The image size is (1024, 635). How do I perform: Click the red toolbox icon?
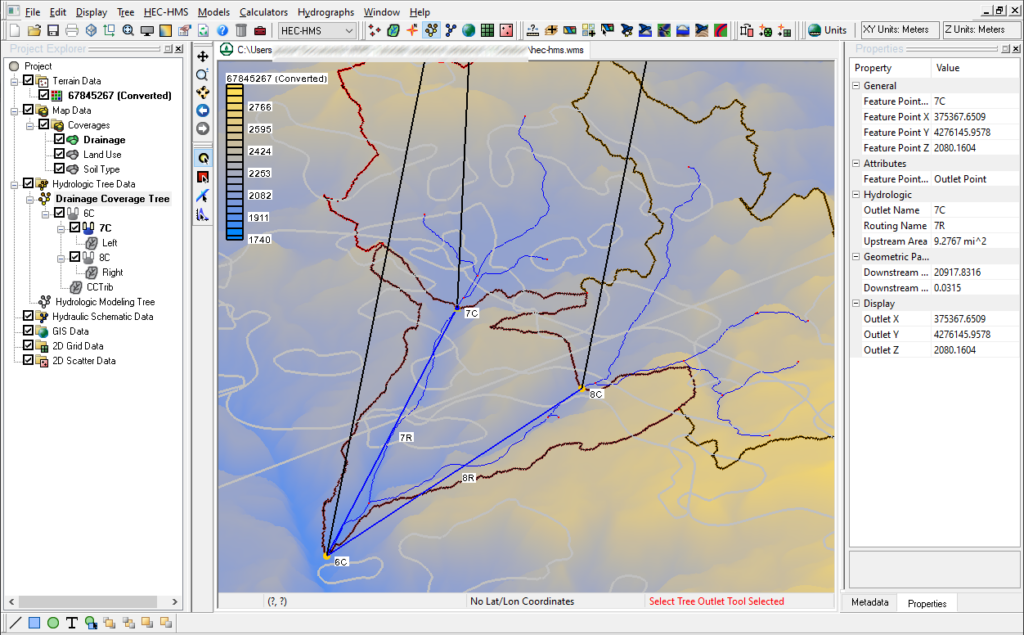[x=260, y=30]
